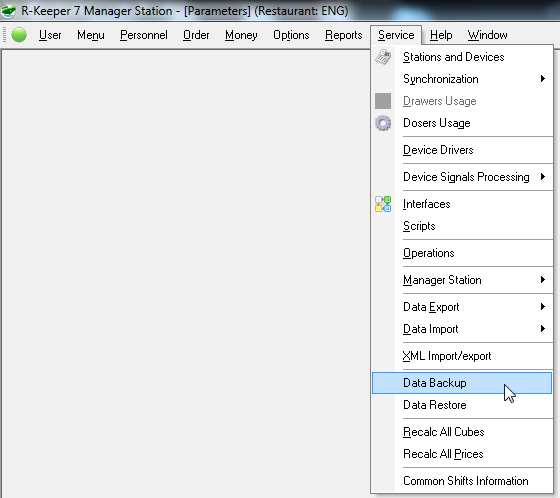
Task: Expand the Manager Station submenu
Action: 542,280
